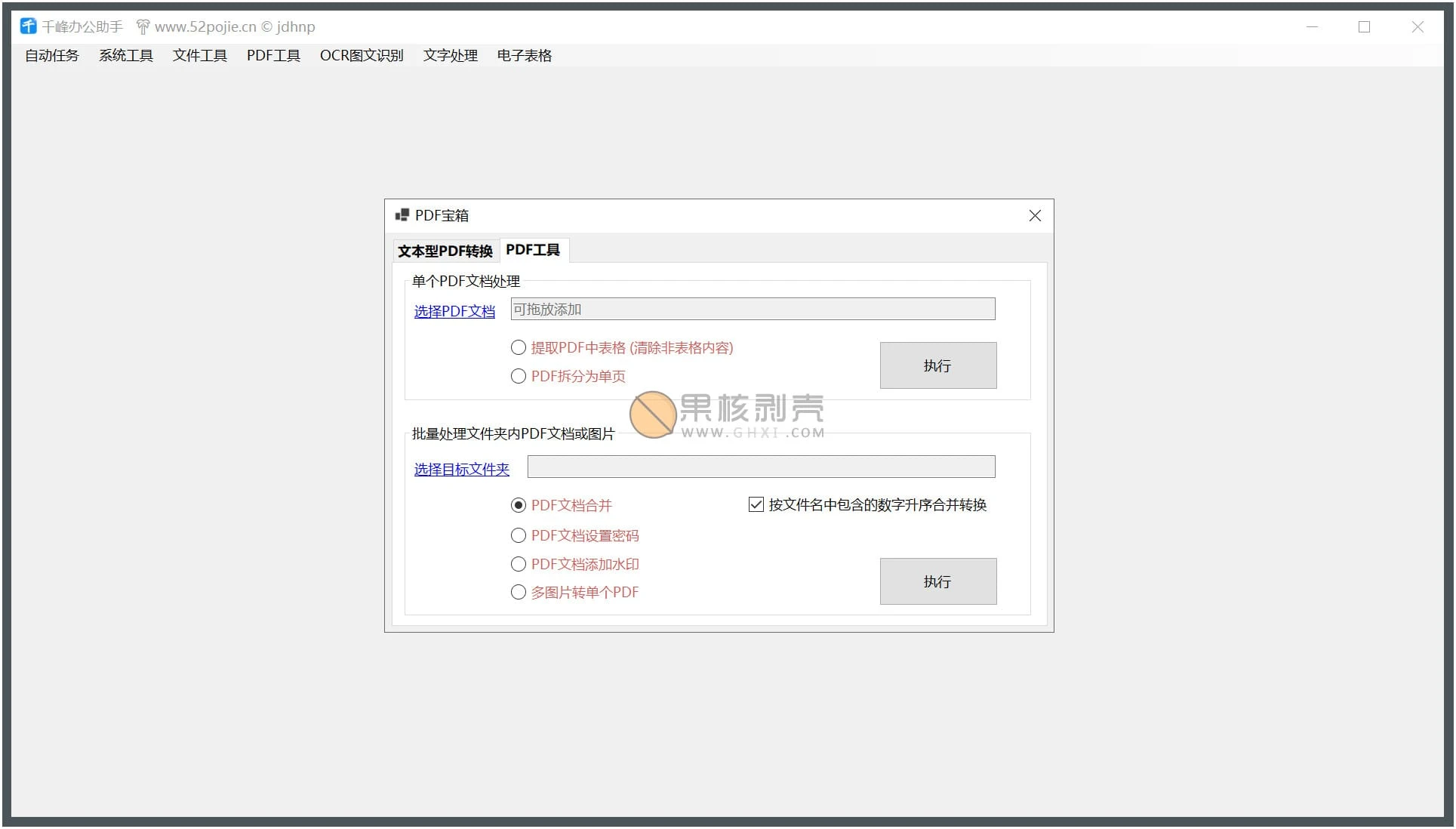
Task: Click 执行 button in batch processing section
Action: tap(937, 581)
